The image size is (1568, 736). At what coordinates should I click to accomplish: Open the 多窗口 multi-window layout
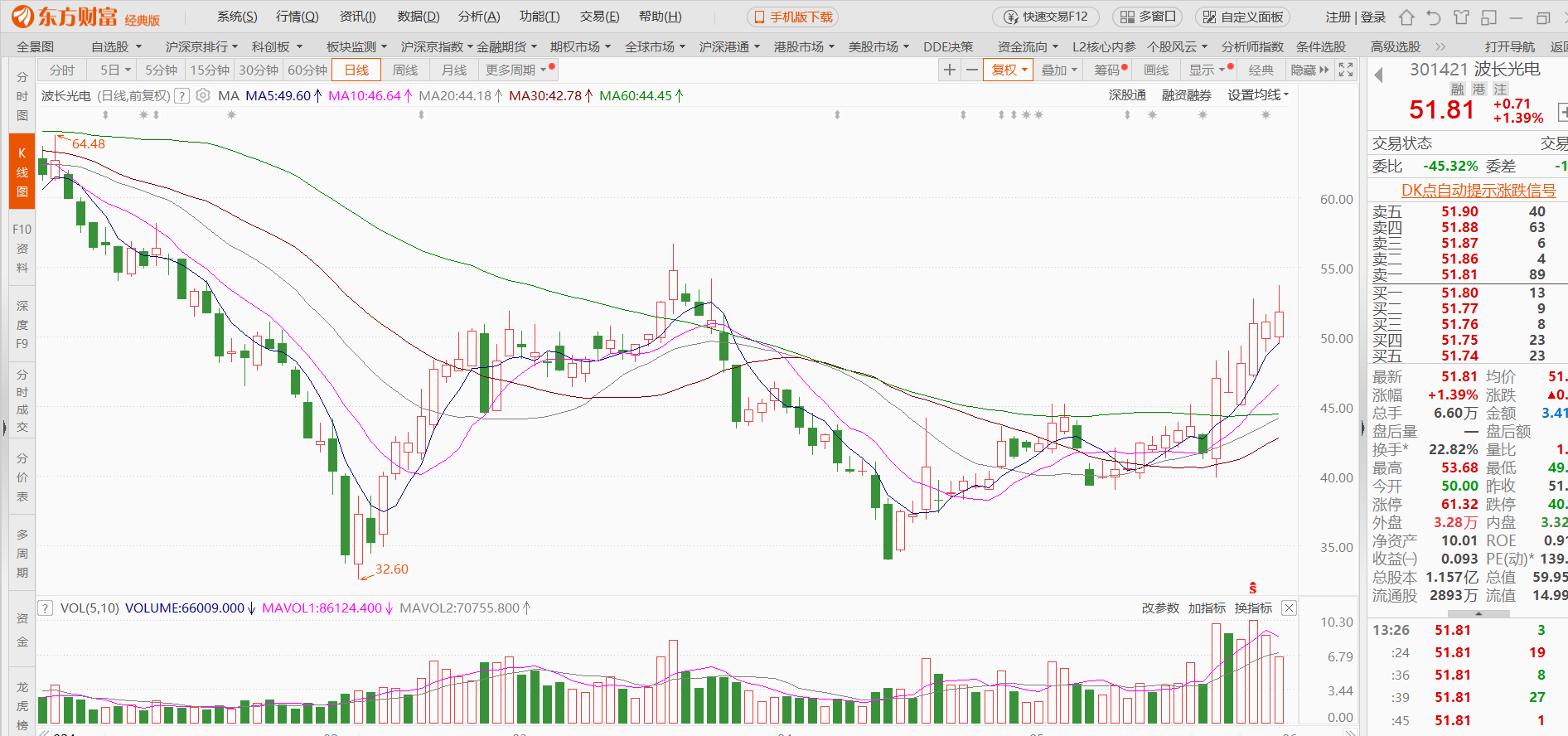click(1148, 17)
